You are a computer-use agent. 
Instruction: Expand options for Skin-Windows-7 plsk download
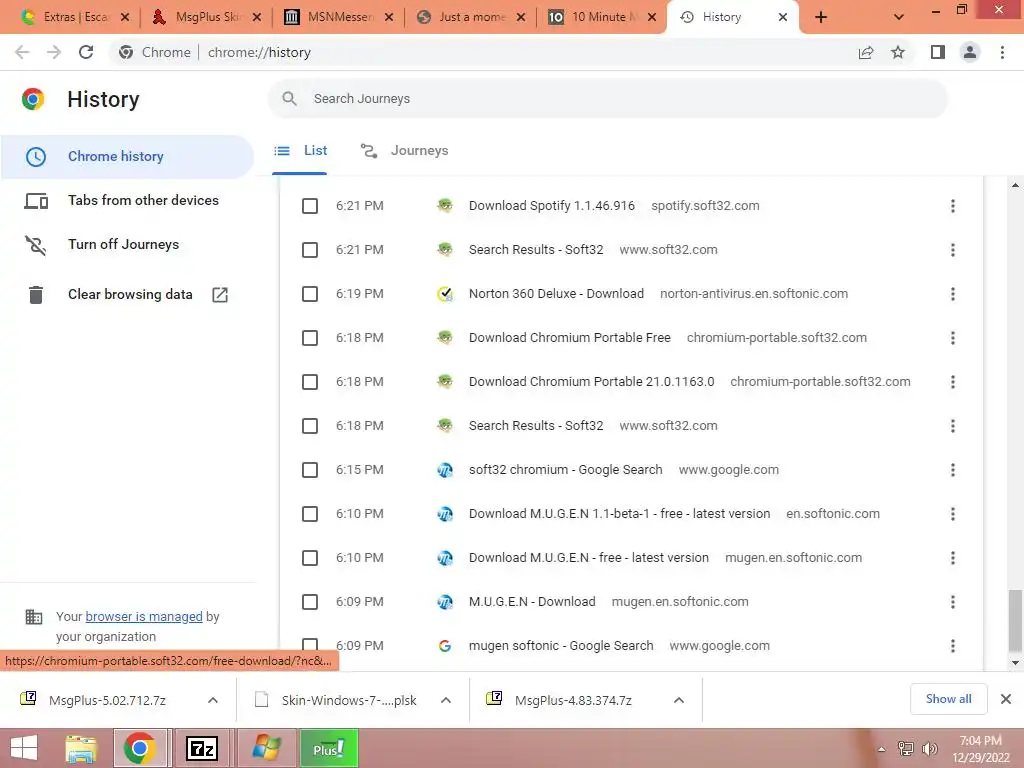pyautogui.click(x=446, y=700)
